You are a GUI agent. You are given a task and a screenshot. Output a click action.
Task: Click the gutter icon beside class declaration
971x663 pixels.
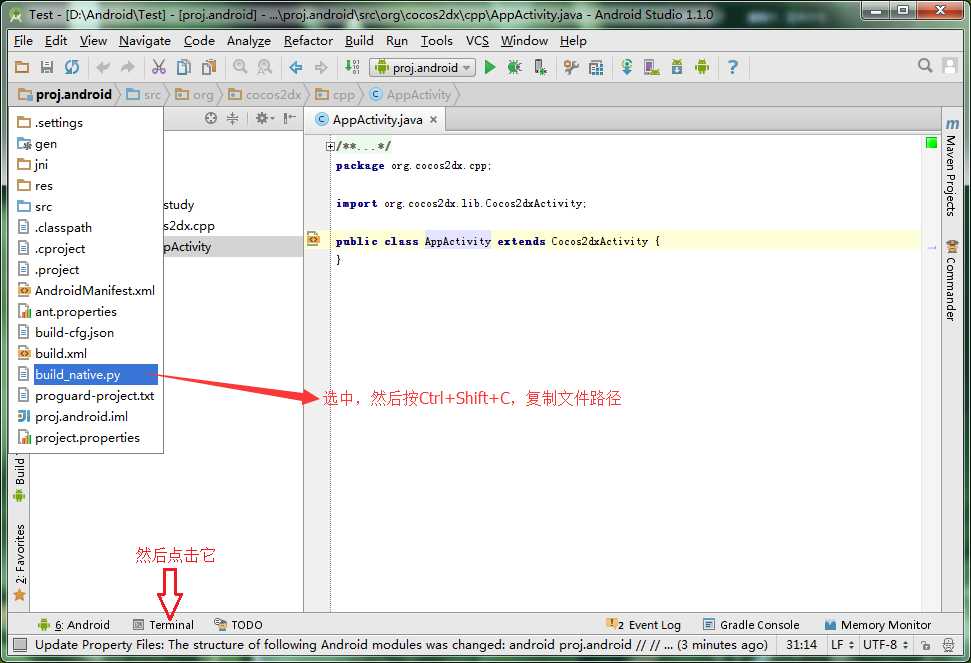(x=313, y=239)
